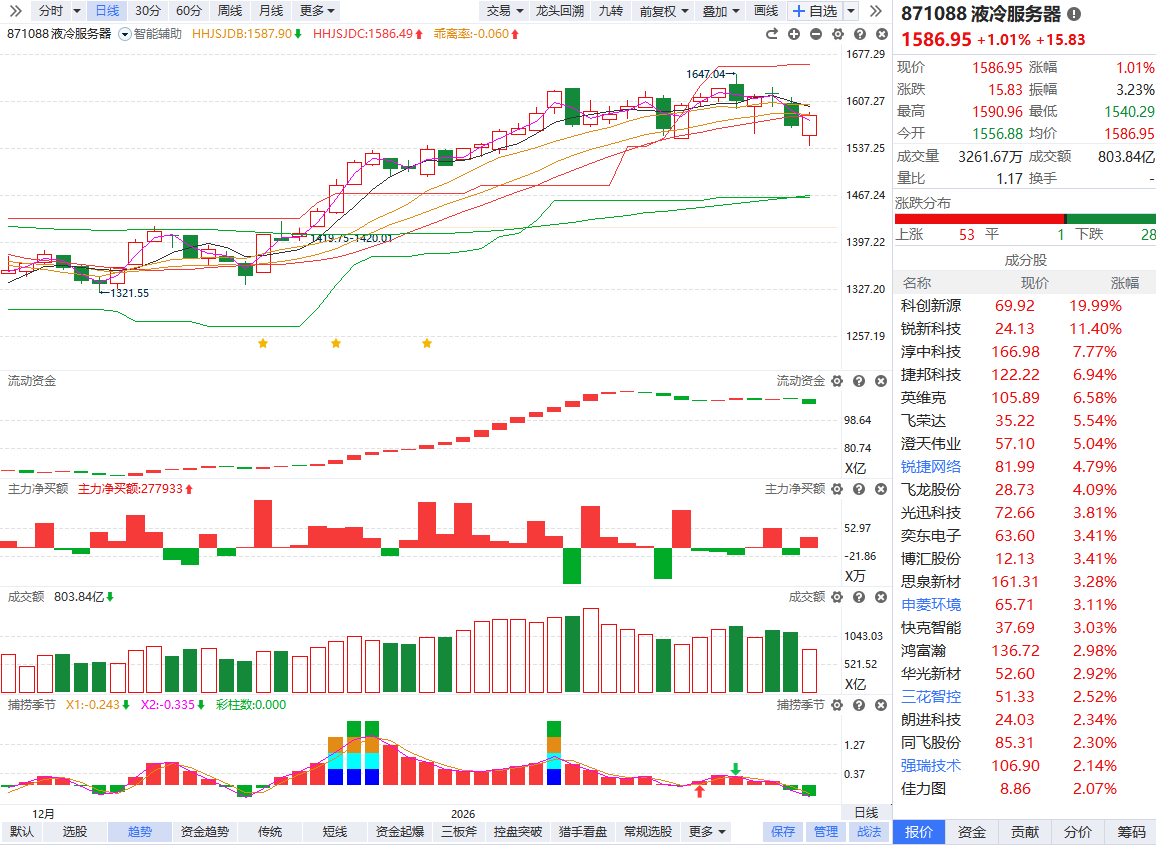Open main chart settings gear
The width and height of the screenshot is (1156, 845).
pos(838,34)
